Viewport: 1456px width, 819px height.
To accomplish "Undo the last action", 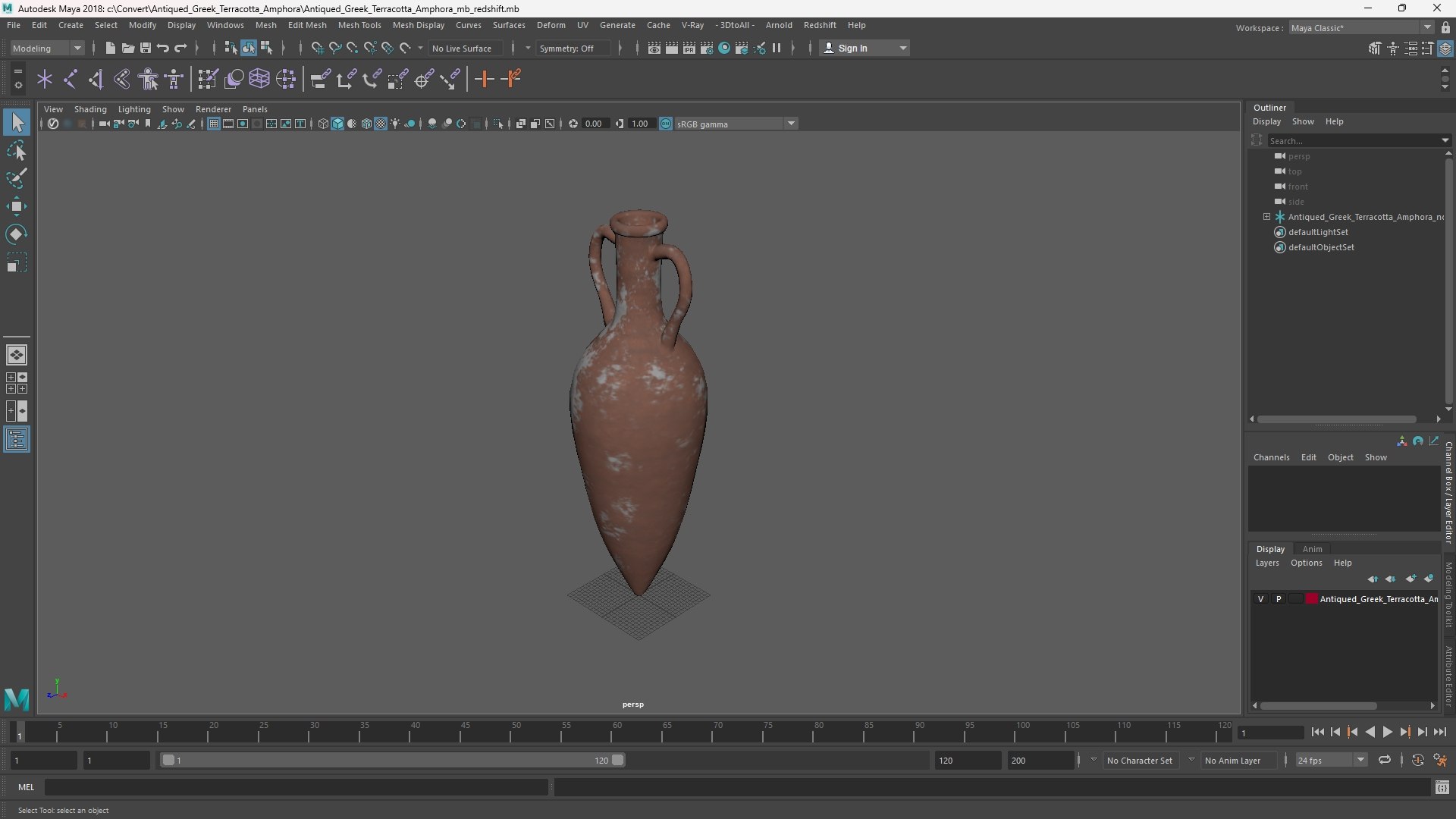I will pyautogui.click(x=163, y=48).
